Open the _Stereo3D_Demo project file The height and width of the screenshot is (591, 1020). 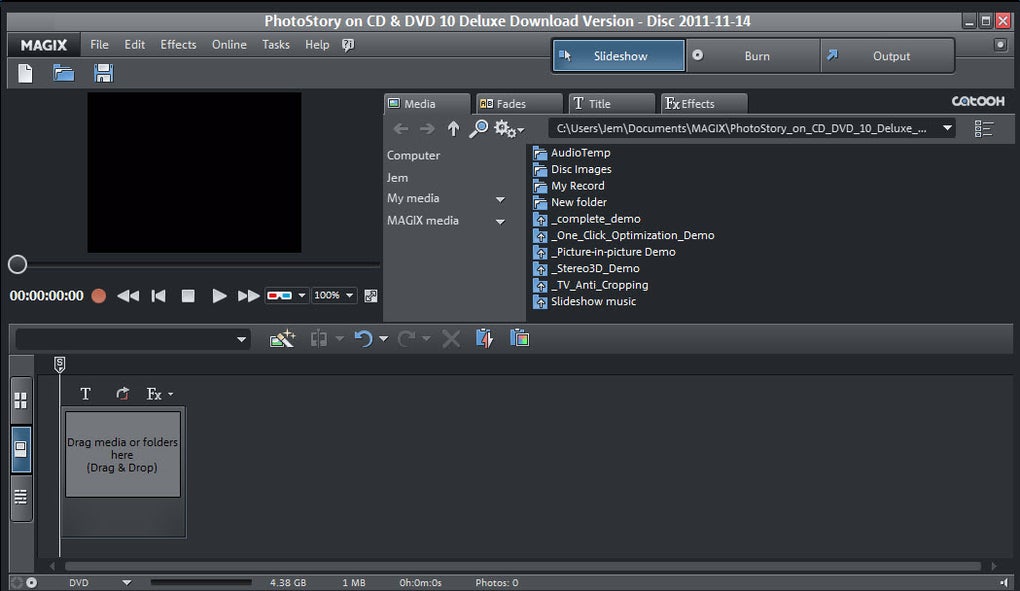coord(594,268)
